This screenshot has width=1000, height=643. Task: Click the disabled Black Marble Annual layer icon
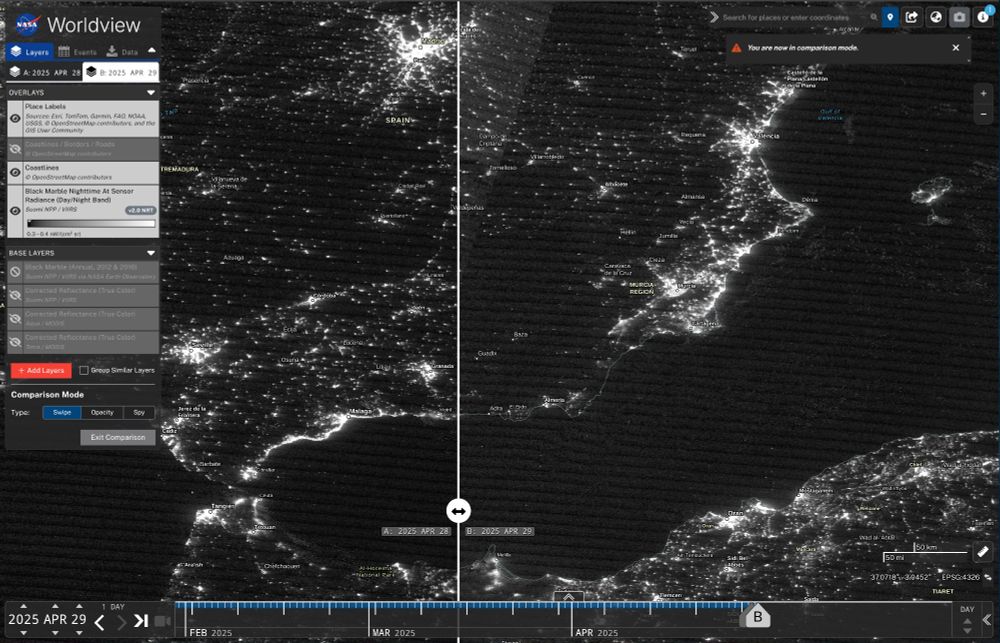(x=15, y=271)
